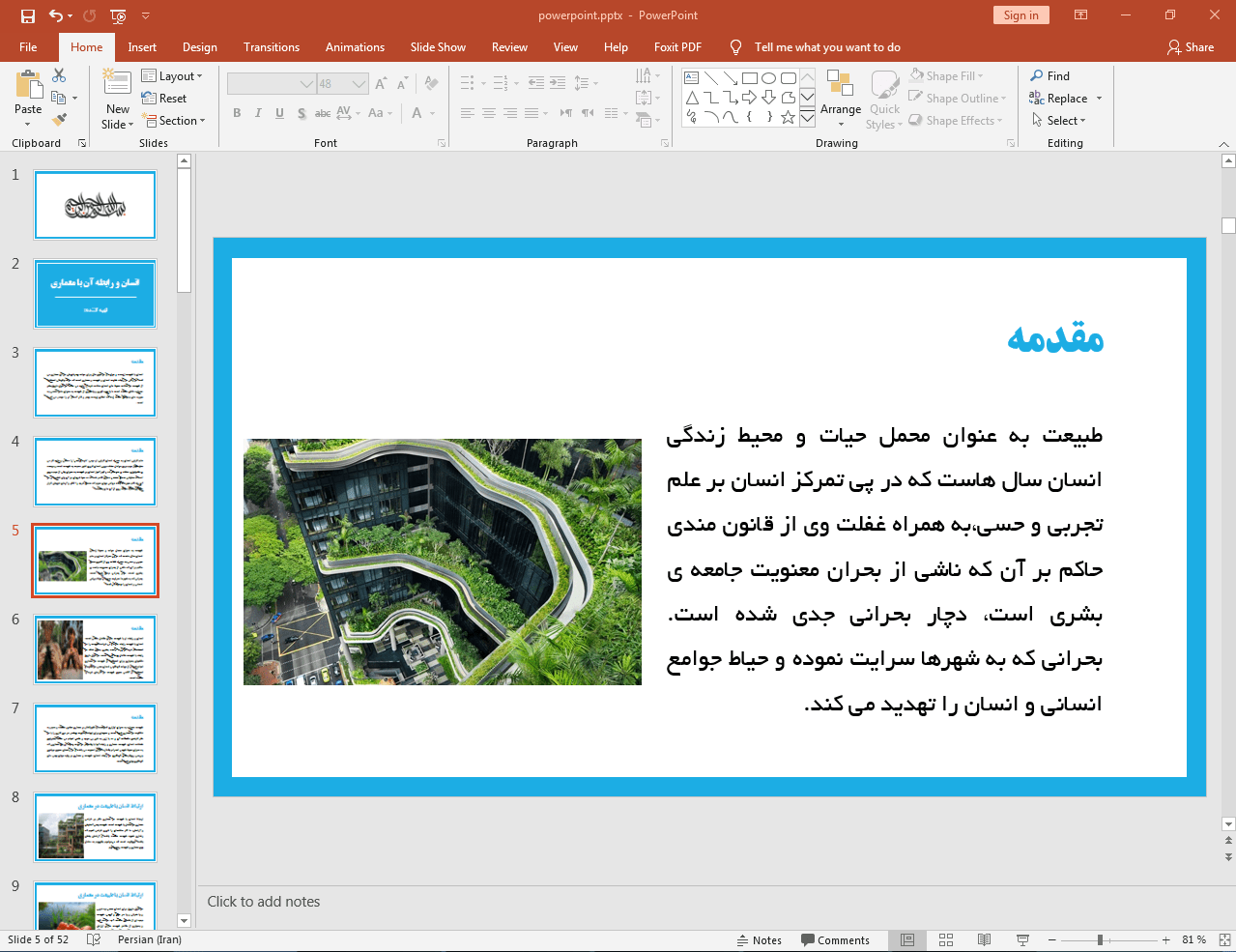Click the Cut scissors icon
1236x952 pixels.
(x=59, y=75)
